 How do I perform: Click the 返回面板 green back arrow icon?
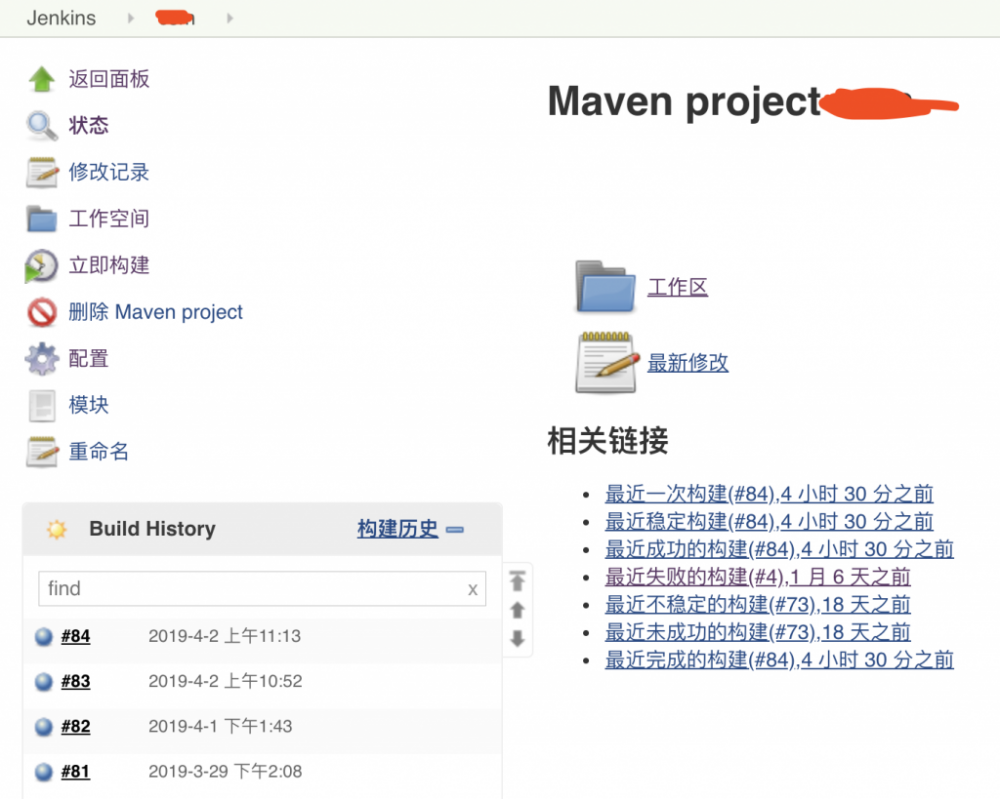pos(40,78)
